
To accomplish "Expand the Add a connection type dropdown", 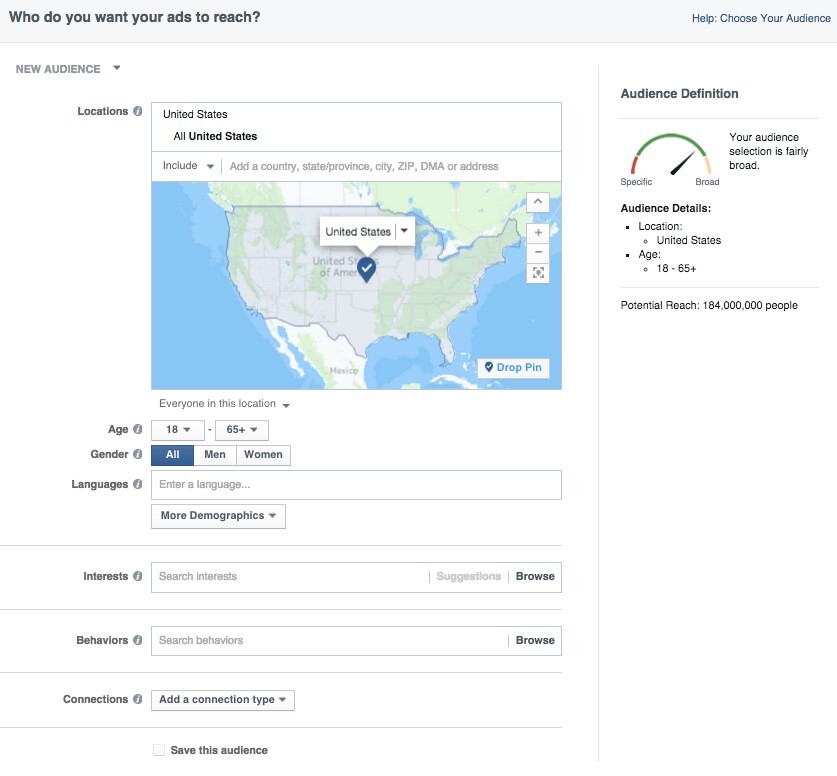I will tap(223, 700).
